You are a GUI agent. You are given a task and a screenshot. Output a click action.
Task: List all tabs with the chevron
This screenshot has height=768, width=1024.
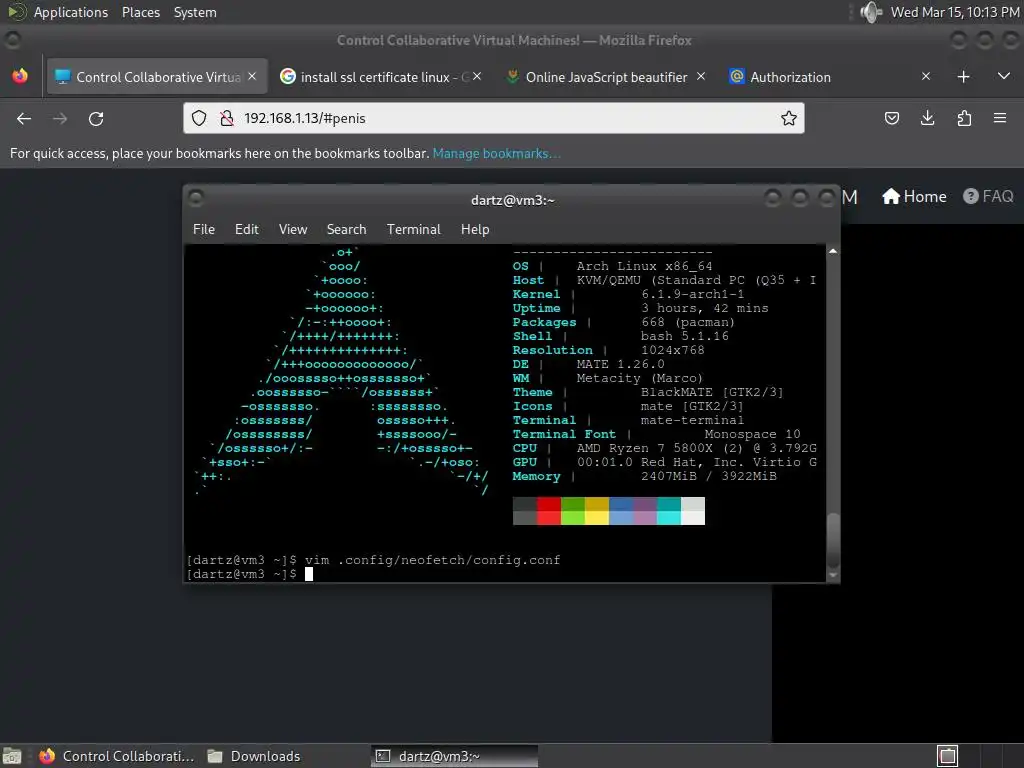1004,76
